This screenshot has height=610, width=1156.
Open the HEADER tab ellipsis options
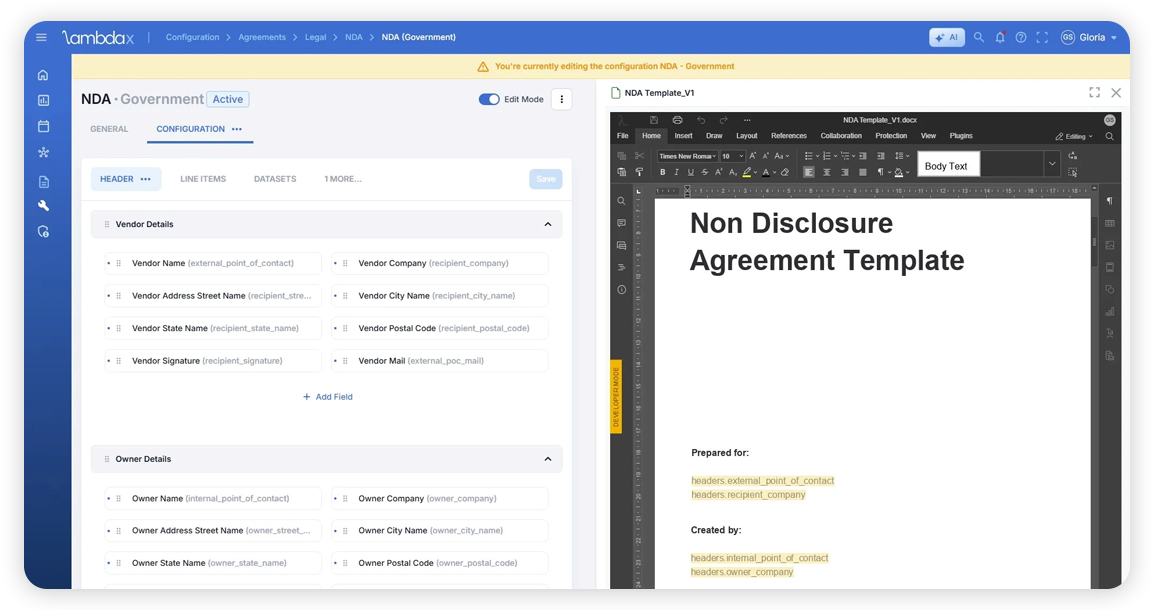146,179
